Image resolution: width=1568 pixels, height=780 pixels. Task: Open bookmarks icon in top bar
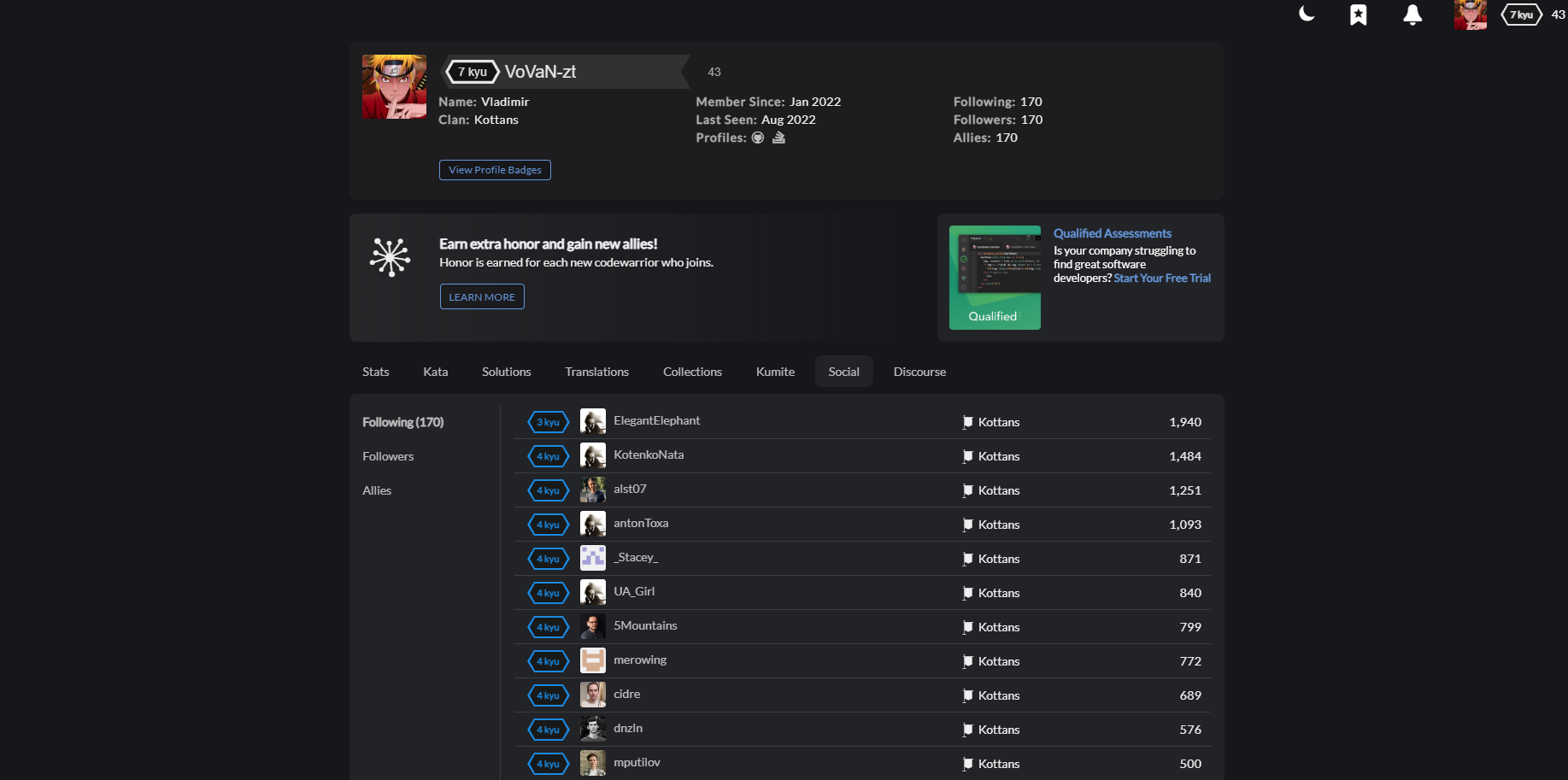1359,15
